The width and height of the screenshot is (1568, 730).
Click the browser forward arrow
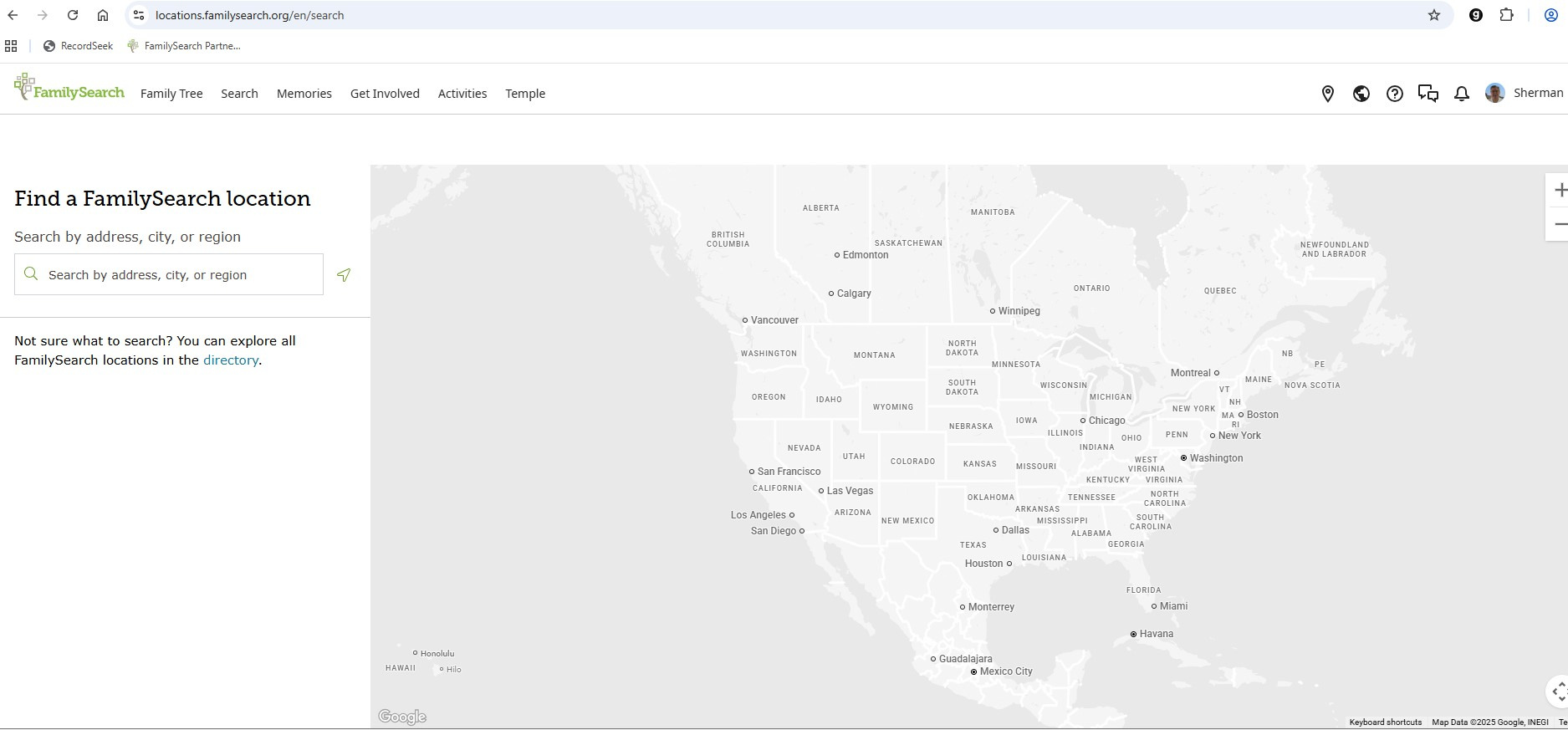43,15
